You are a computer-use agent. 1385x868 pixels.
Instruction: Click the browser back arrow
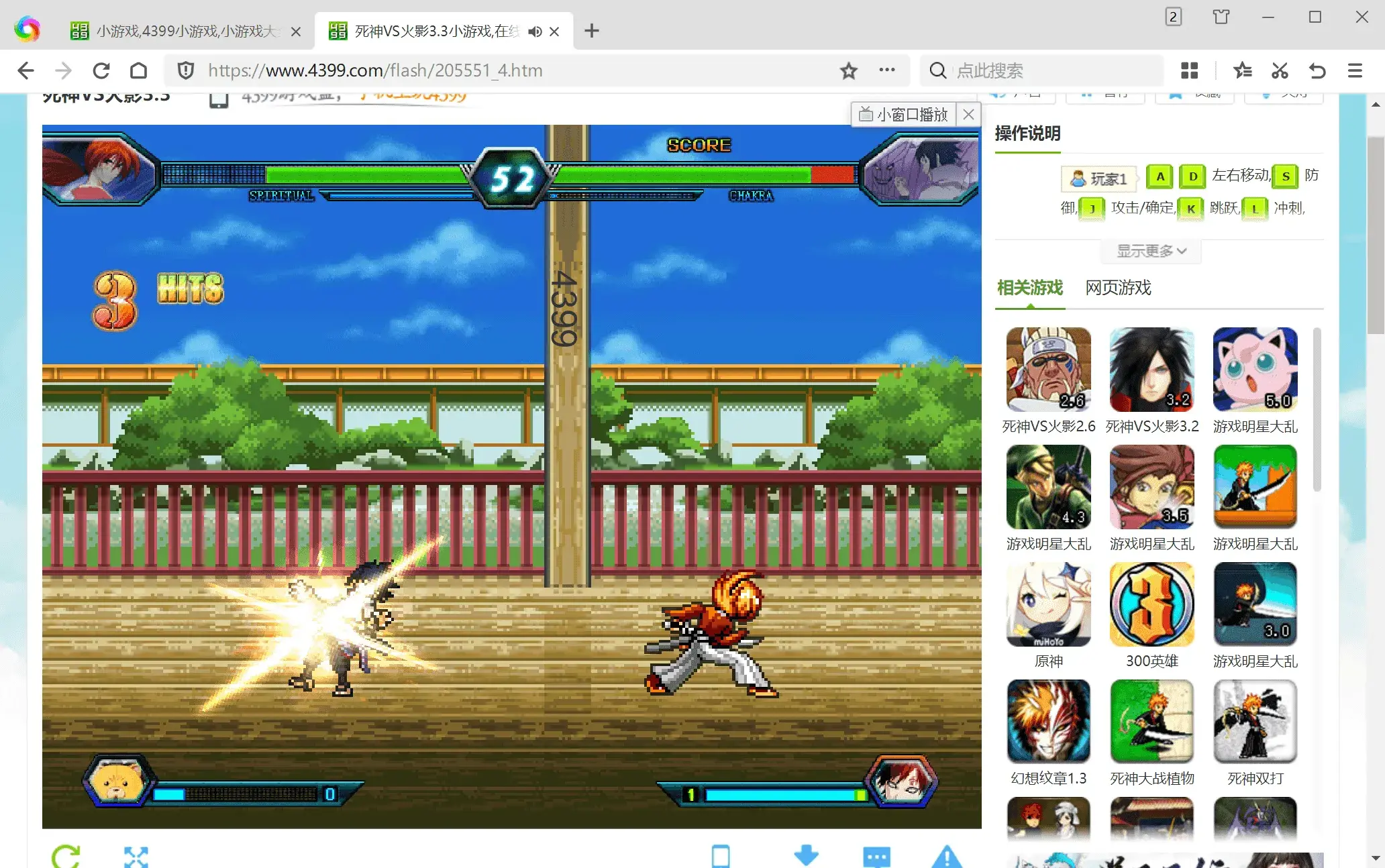point(25,70)
